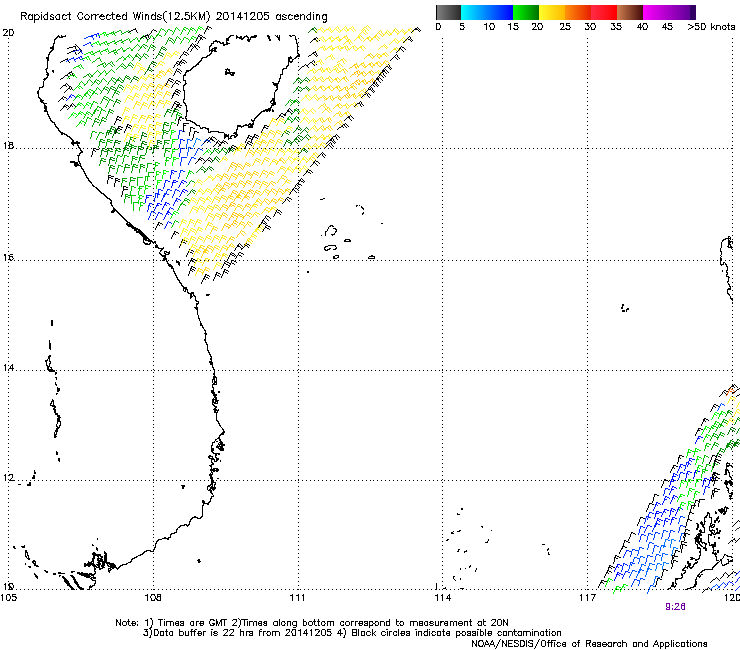Click the legend label '45'
Screen dimensions: 740x650
[667, 27]
